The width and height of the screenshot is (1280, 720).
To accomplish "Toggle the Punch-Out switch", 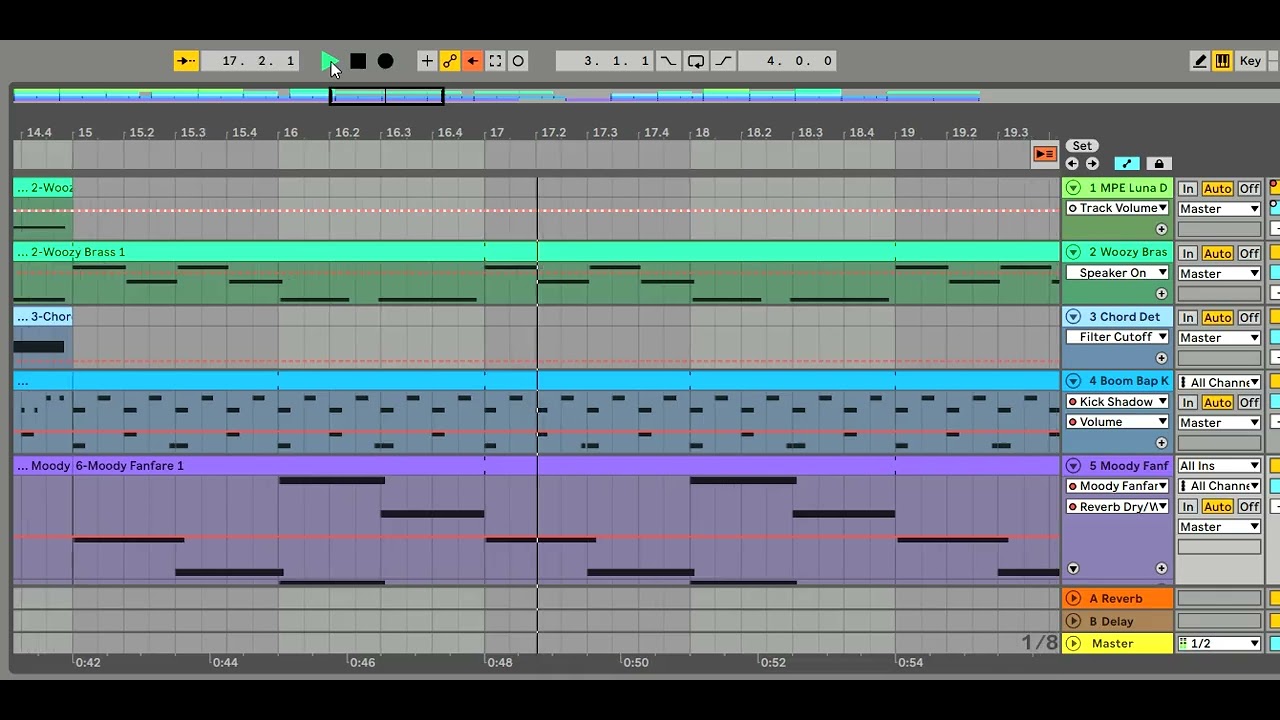I will [724, 61].
